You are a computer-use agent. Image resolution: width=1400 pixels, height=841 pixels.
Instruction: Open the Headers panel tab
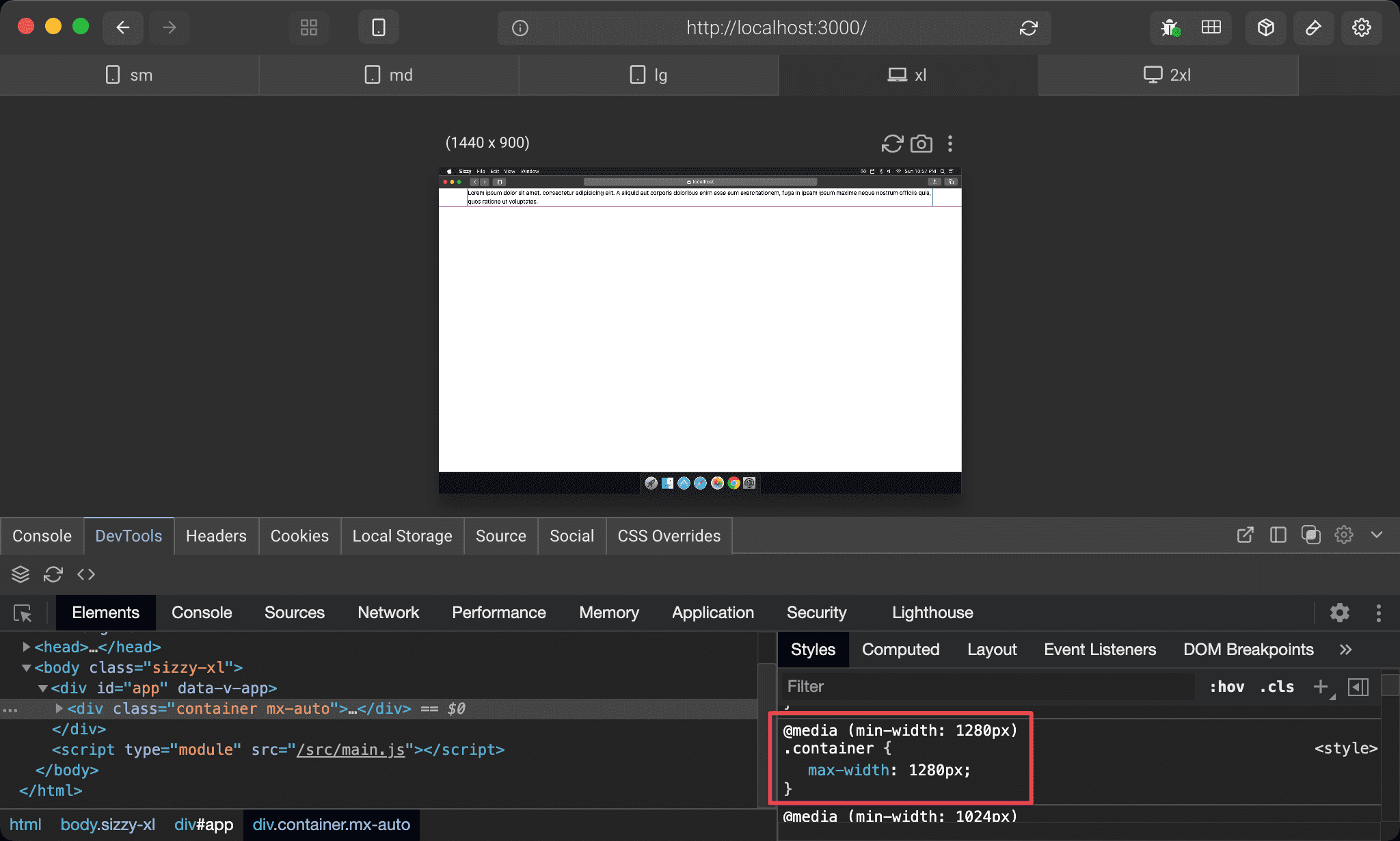pyautogui.click(x=216, y=535)
